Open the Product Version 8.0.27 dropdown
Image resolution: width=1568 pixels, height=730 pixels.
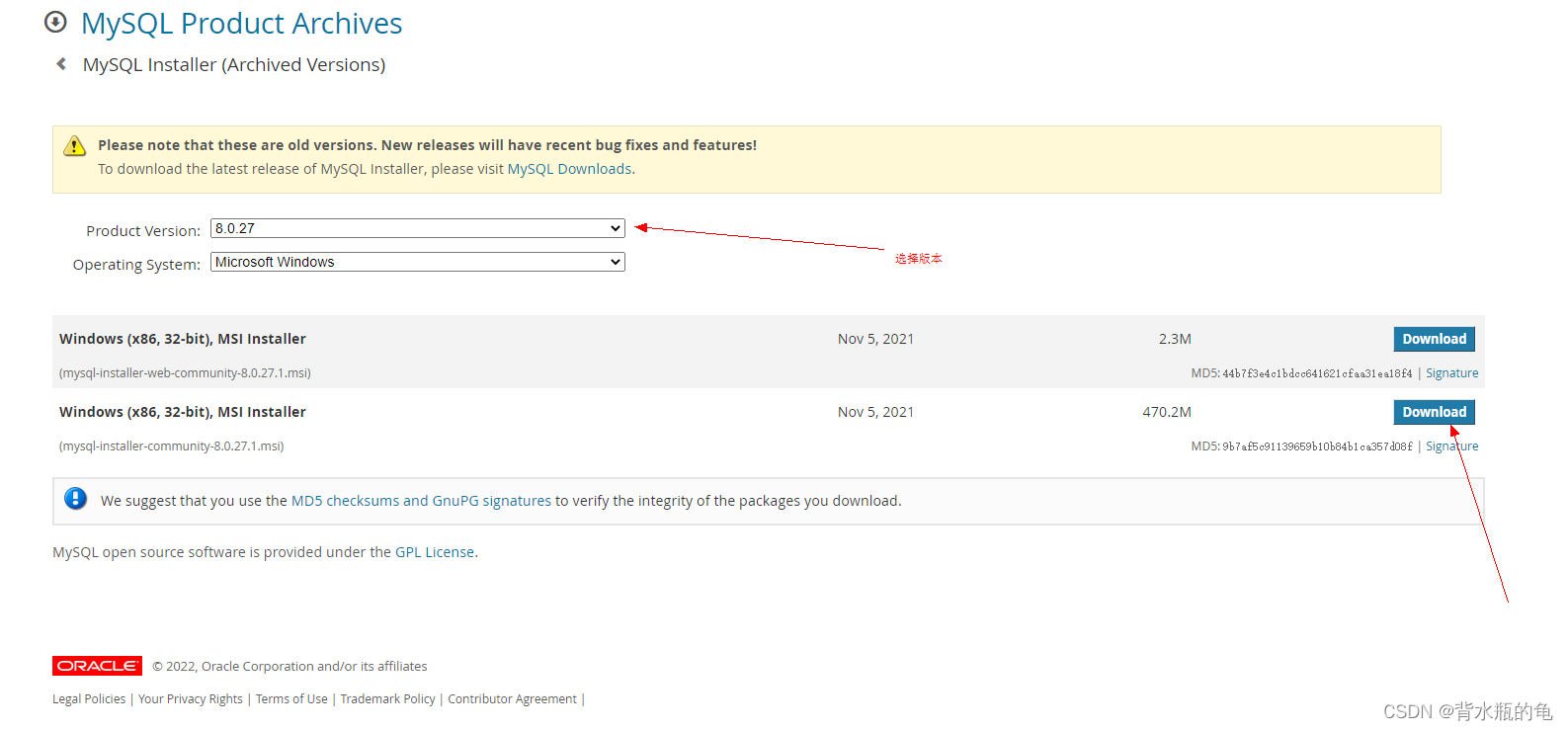point(418,228)
